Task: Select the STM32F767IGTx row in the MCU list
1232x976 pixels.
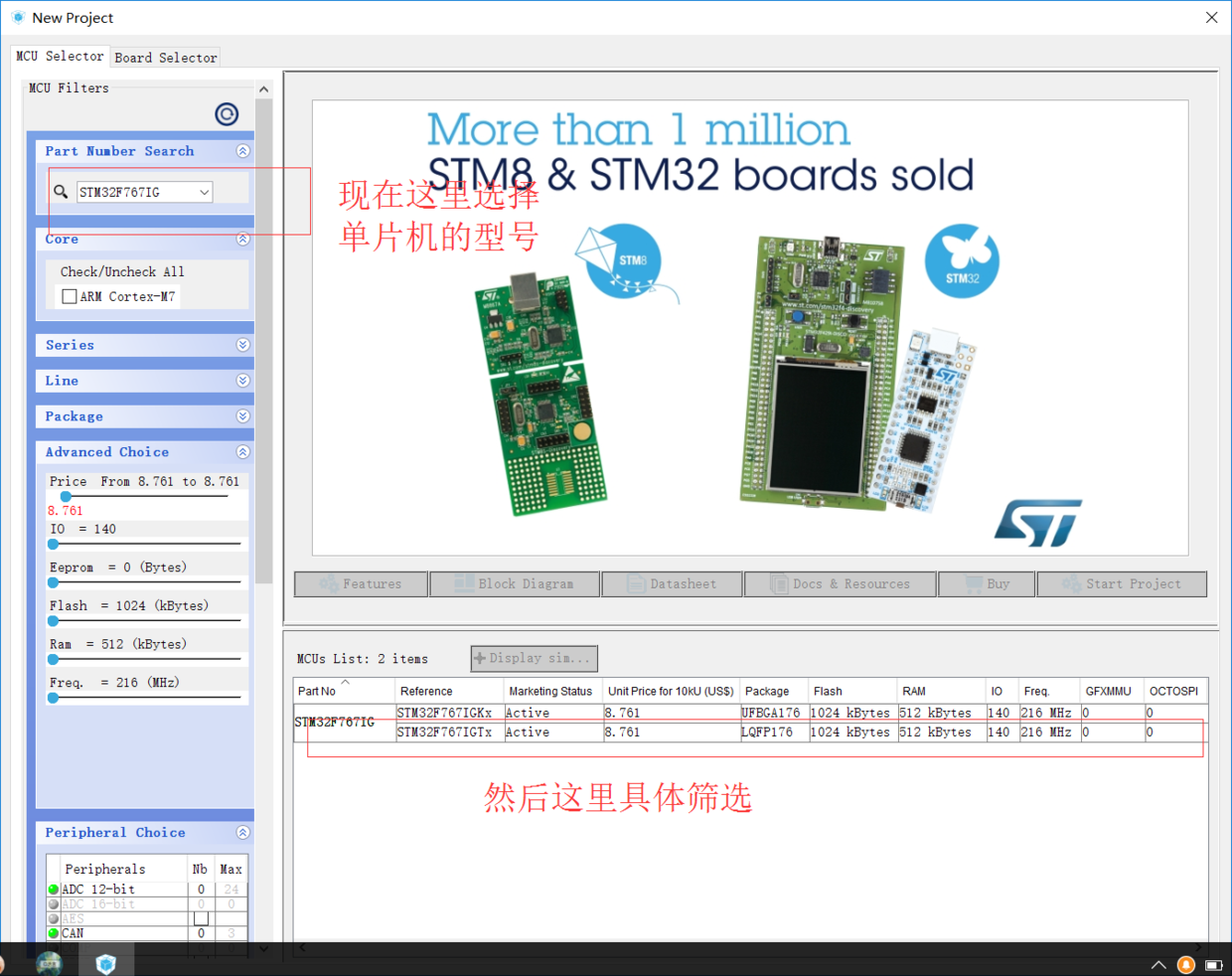Action: pos(444,732)
